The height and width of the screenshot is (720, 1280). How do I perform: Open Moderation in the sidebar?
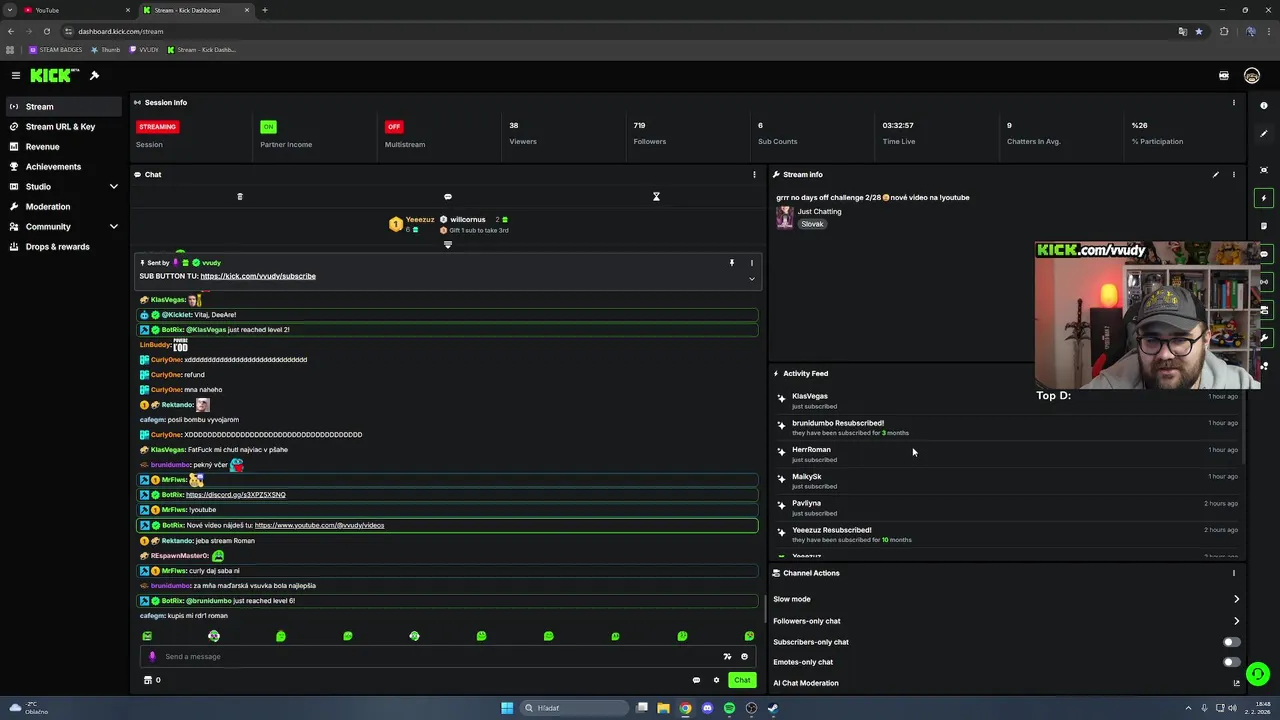[x=62, y=206]
